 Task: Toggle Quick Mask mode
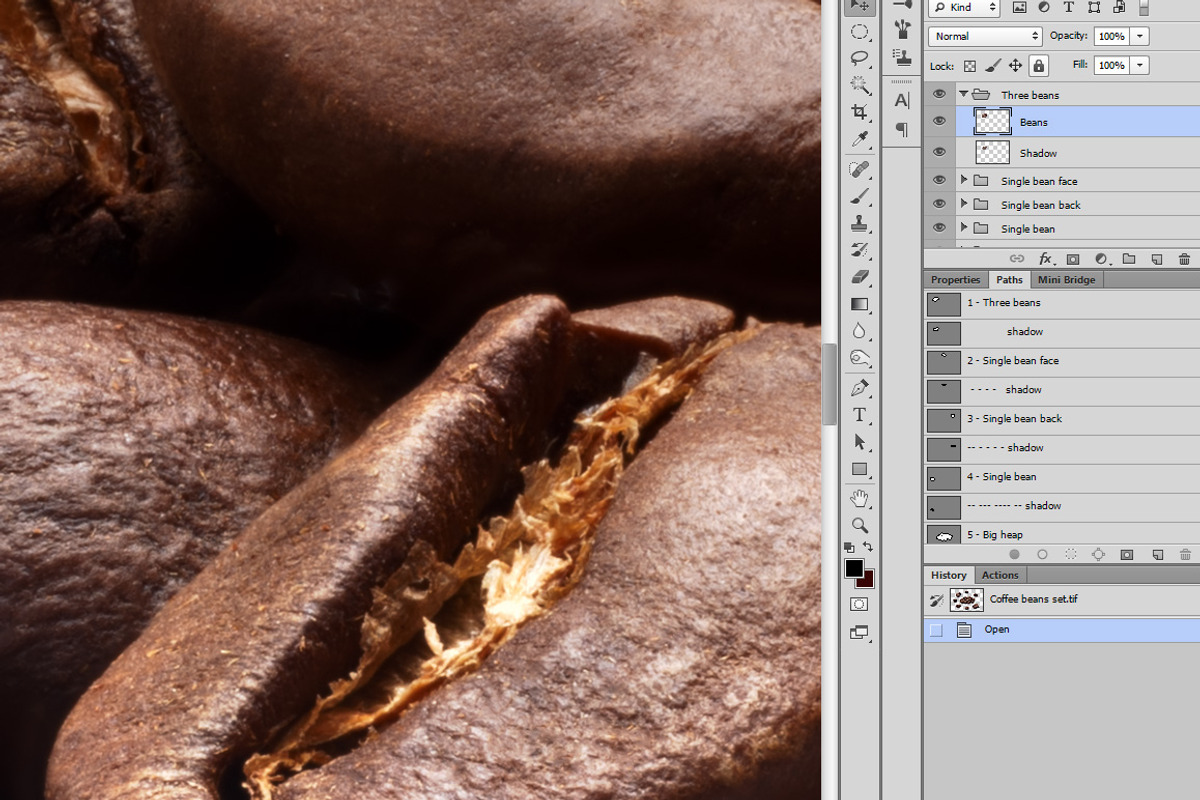(x=859, y=605)
